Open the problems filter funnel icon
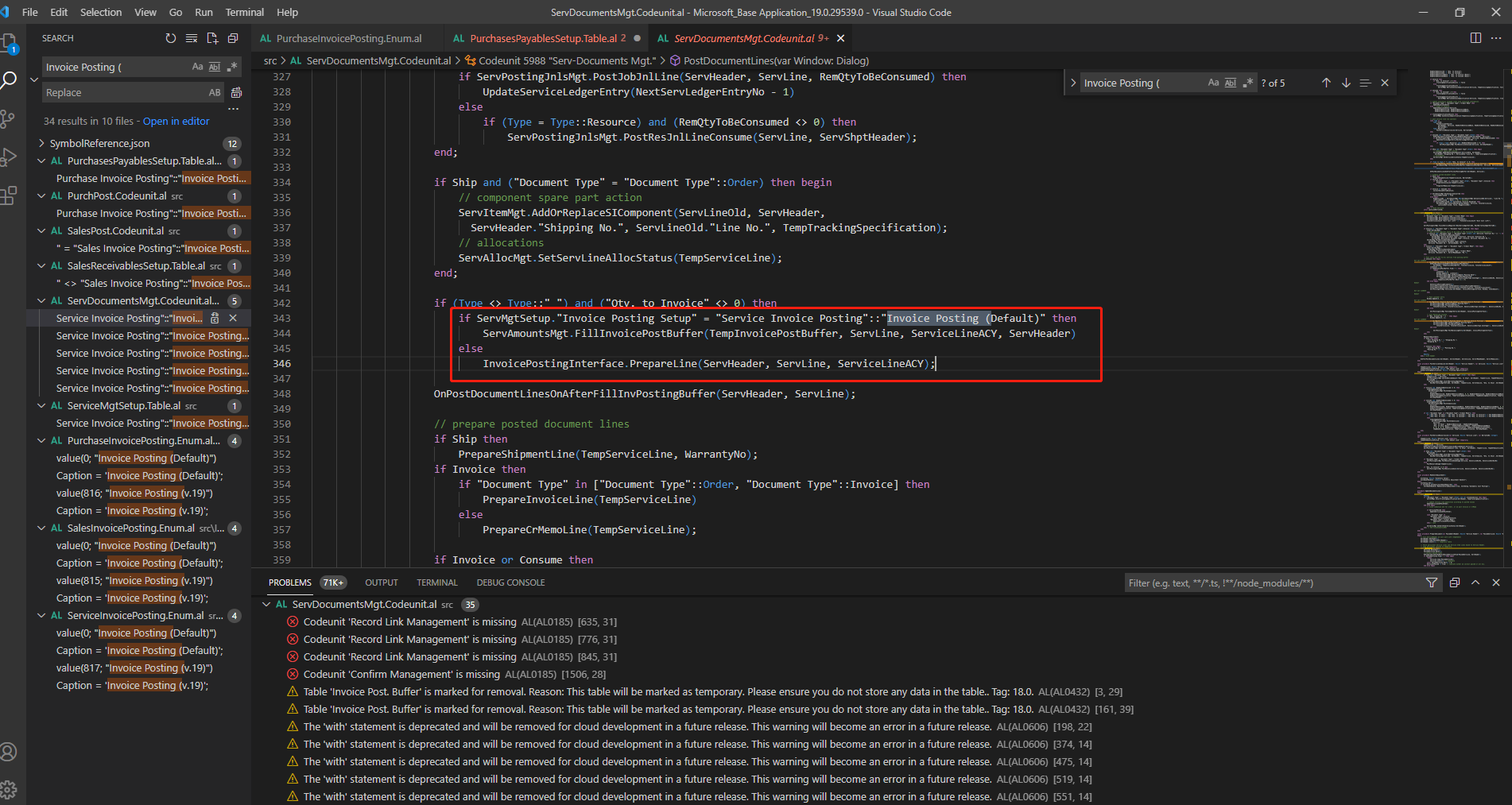The width and height of the screenshot is (1512, 805). coord(1432,582)
